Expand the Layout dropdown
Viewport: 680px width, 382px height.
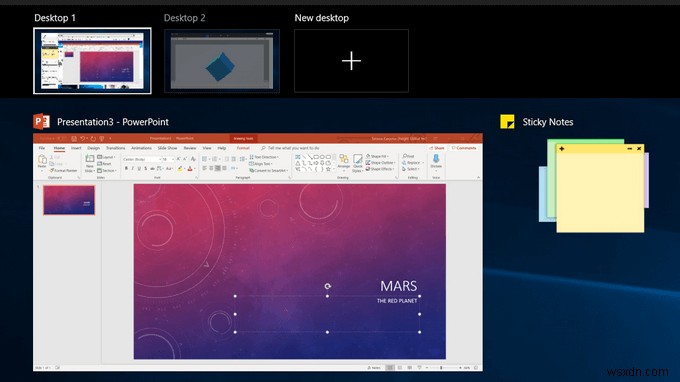click(x=106, y=157)
